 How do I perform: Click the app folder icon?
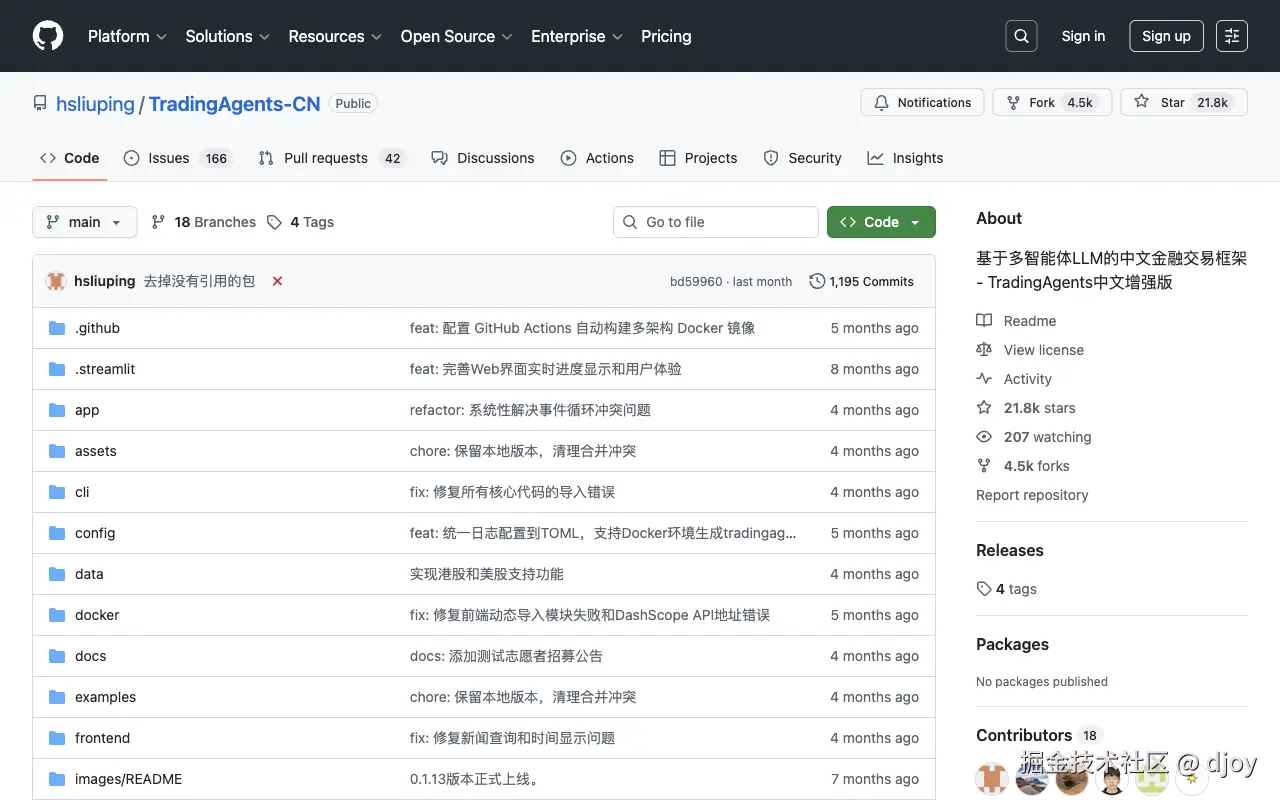[x=57, y=410]
